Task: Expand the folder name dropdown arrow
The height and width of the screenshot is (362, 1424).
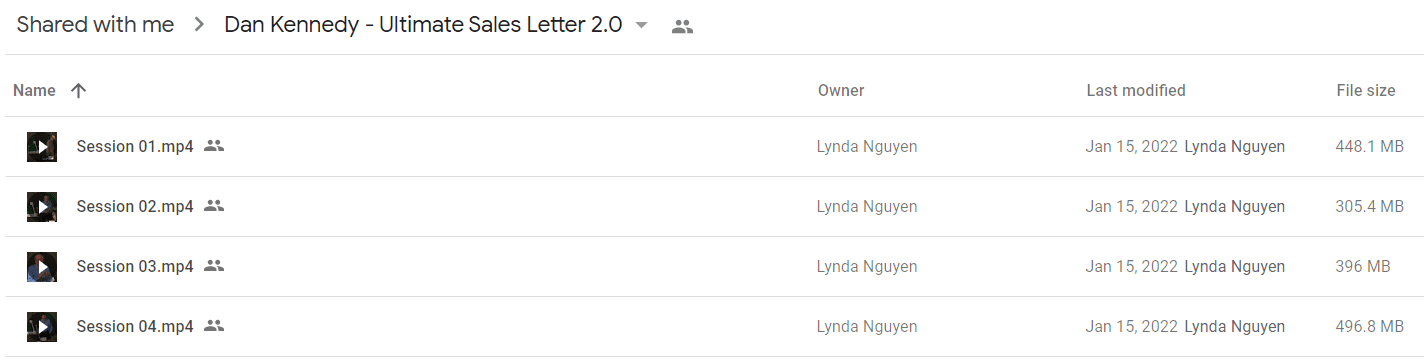Action: click(x=642, y=26)
